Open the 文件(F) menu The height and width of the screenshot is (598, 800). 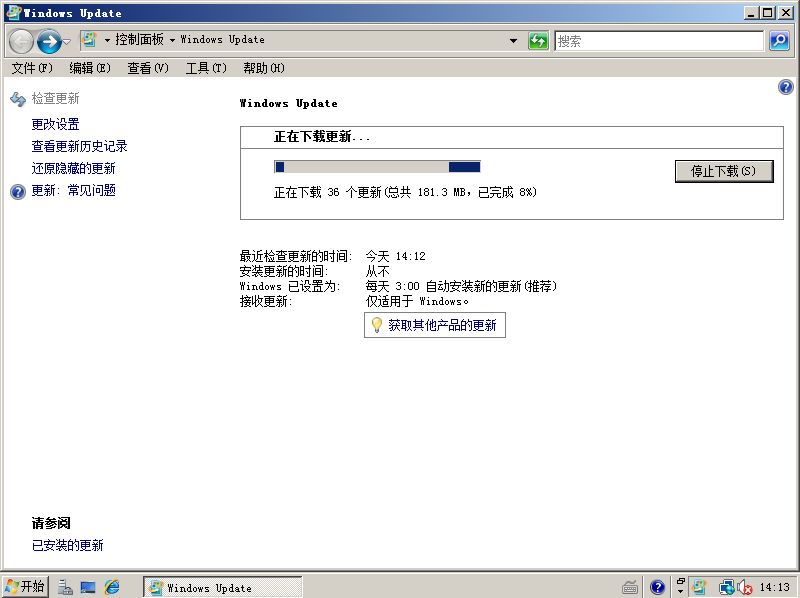click(x=32, y=68)
